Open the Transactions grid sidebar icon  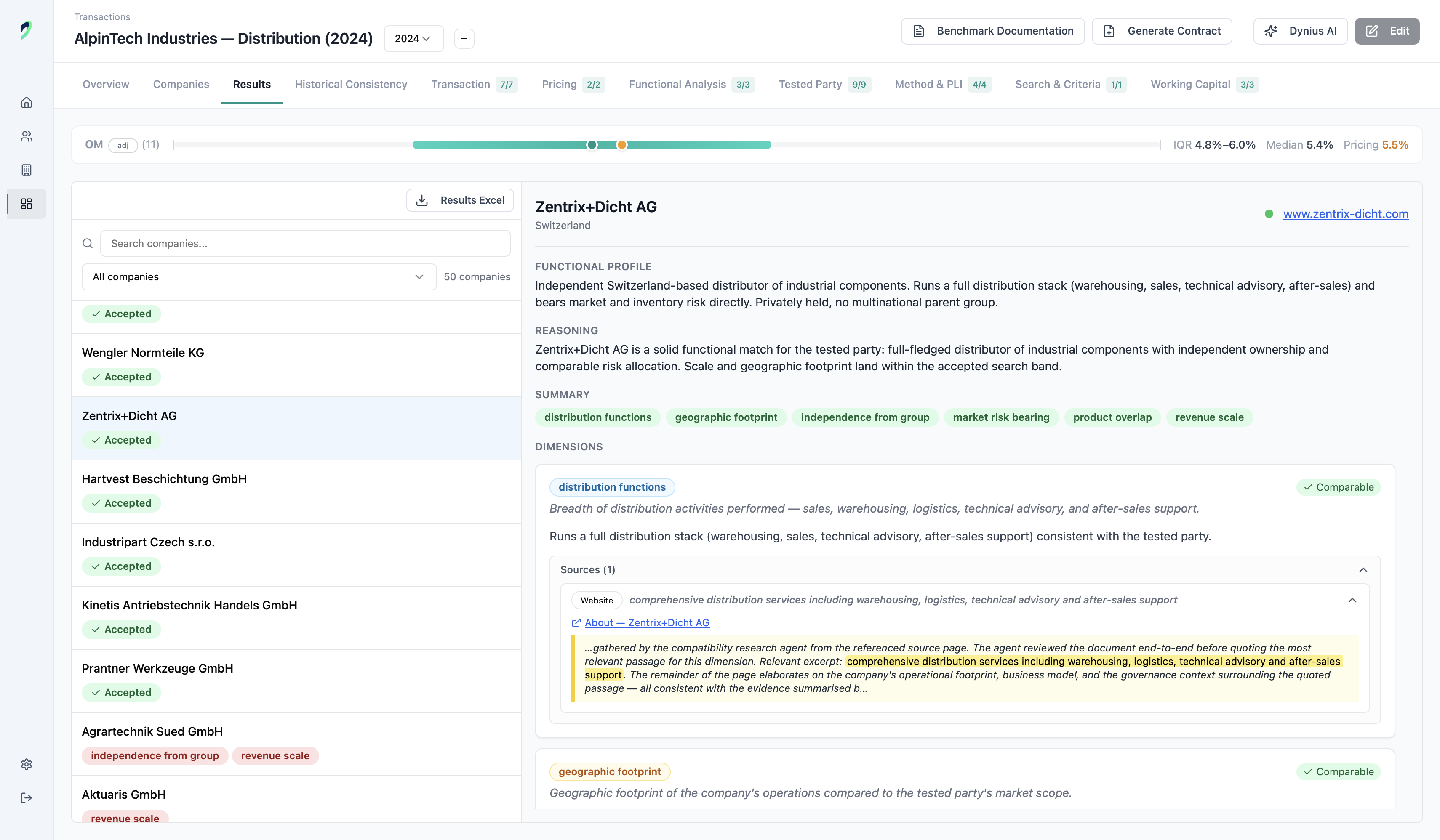coord(26,204)
